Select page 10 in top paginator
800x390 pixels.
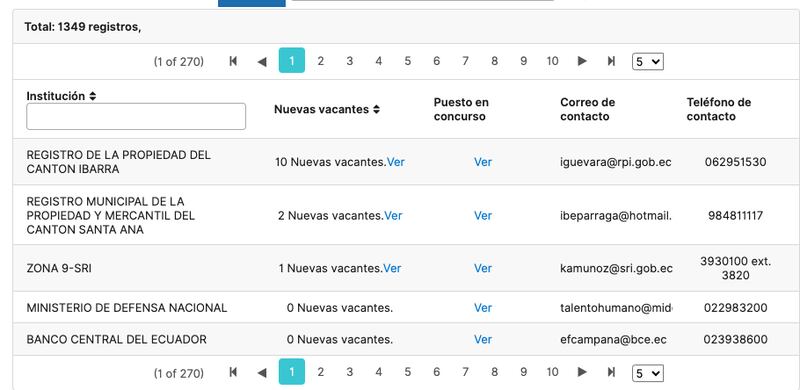pos(553,61)
